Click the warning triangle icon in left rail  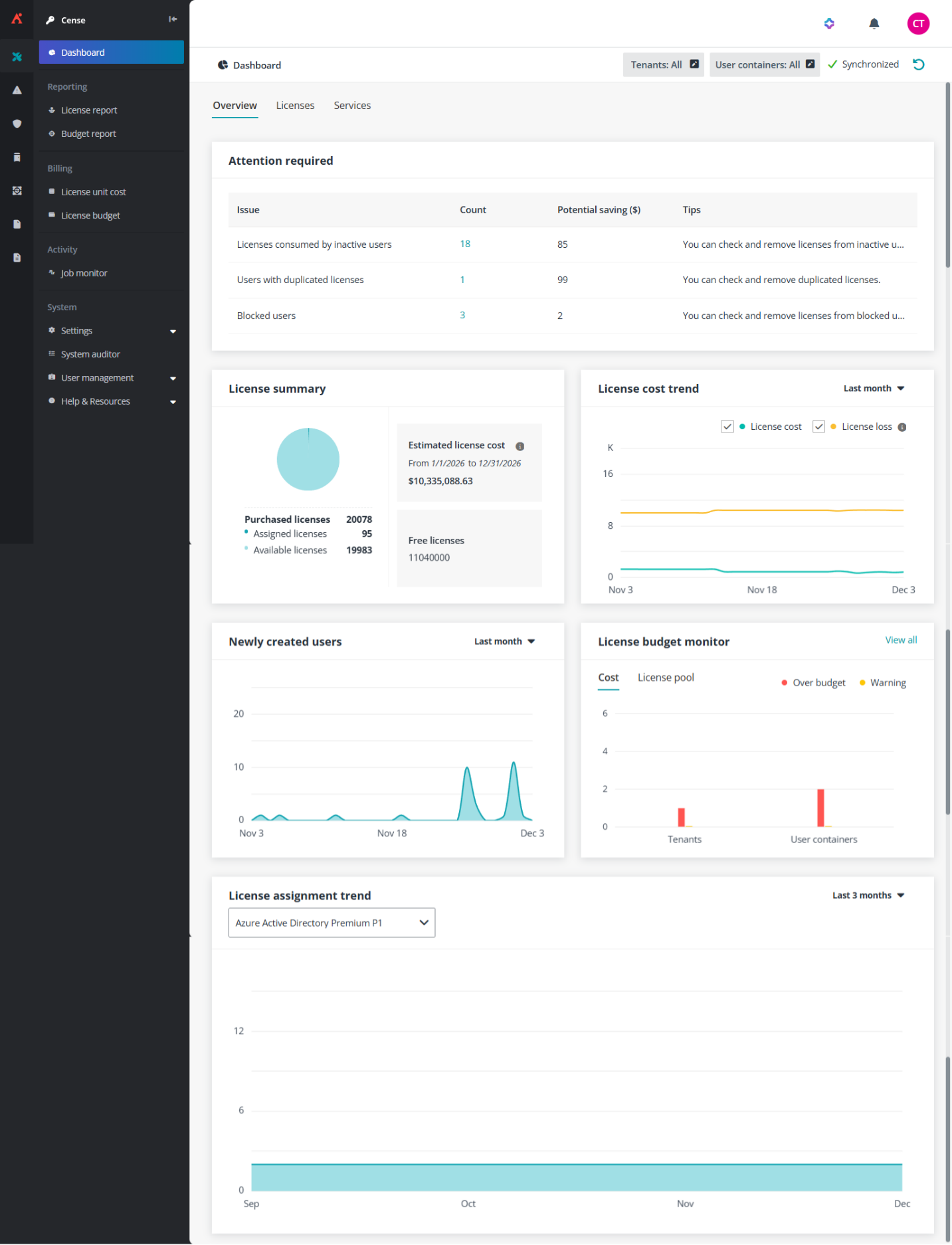tap(17, 90)
